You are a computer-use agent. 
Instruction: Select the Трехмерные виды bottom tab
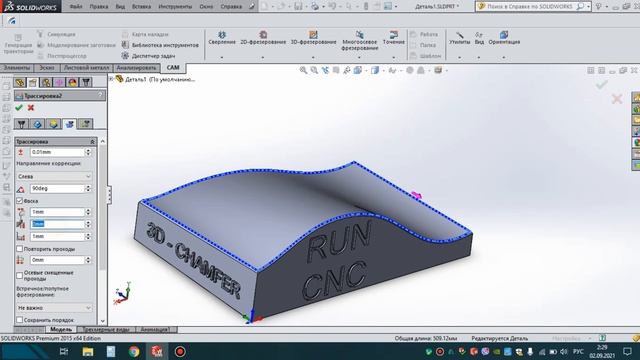pyautogui.click(x=106, y=329)
